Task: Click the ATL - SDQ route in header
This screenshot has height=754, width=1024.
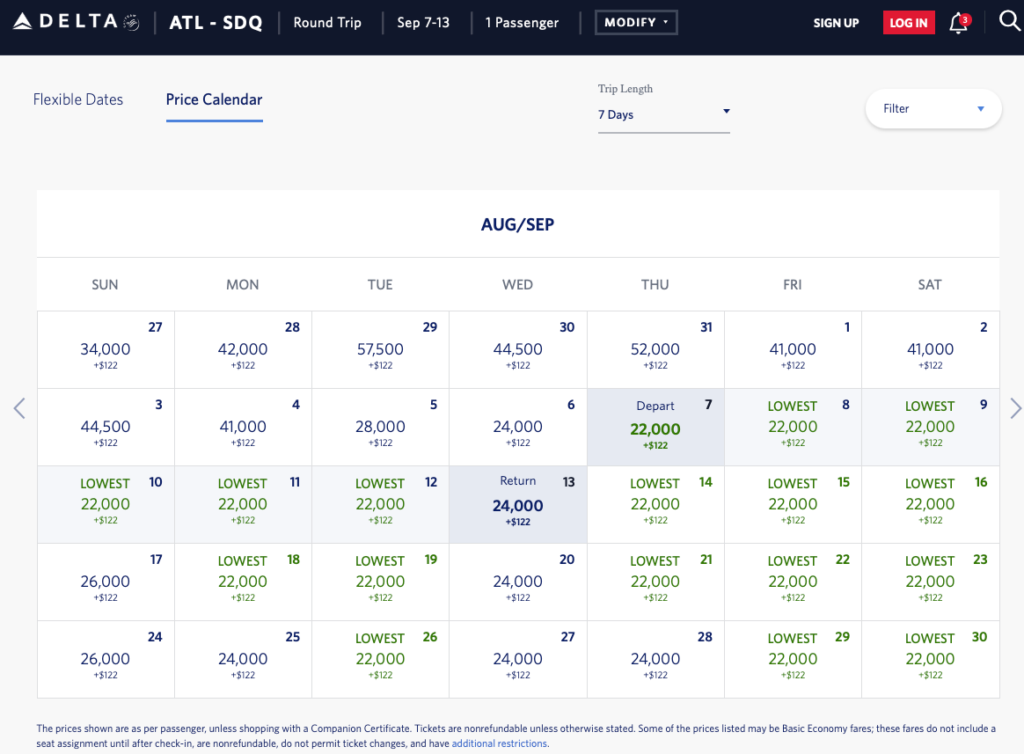Action: (x=216, y=23)
